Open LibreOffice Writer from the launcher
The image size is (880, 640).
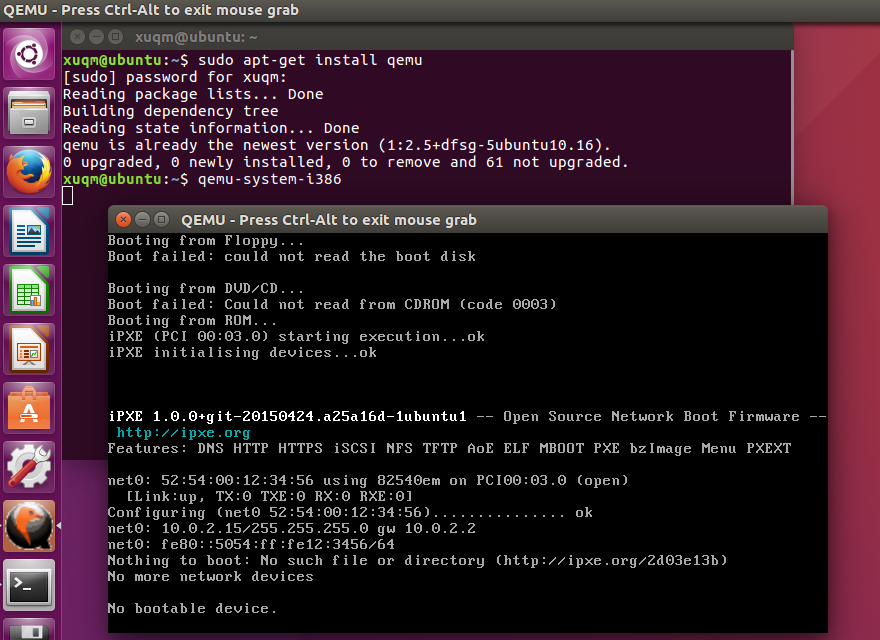pyautogui.click(x=29, y=231)
